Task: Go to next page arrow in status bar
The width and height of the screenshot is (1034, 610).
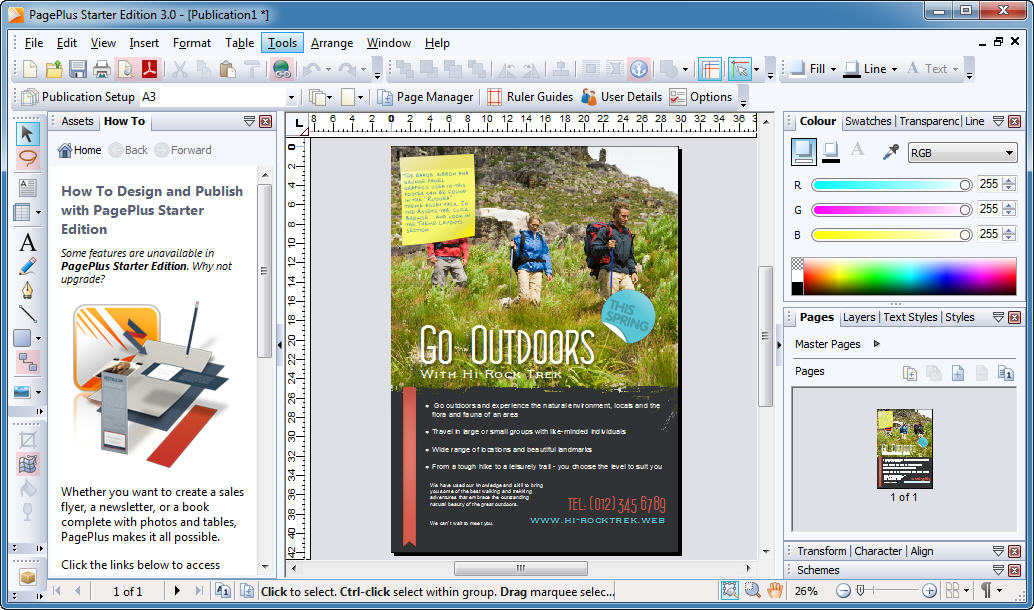Action: (x=177, y=591)
